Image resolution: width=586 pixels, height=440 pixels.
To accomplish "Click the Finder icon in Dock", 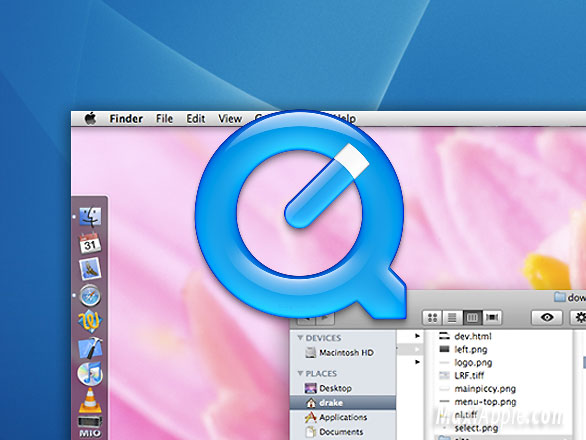I will 90,217.
